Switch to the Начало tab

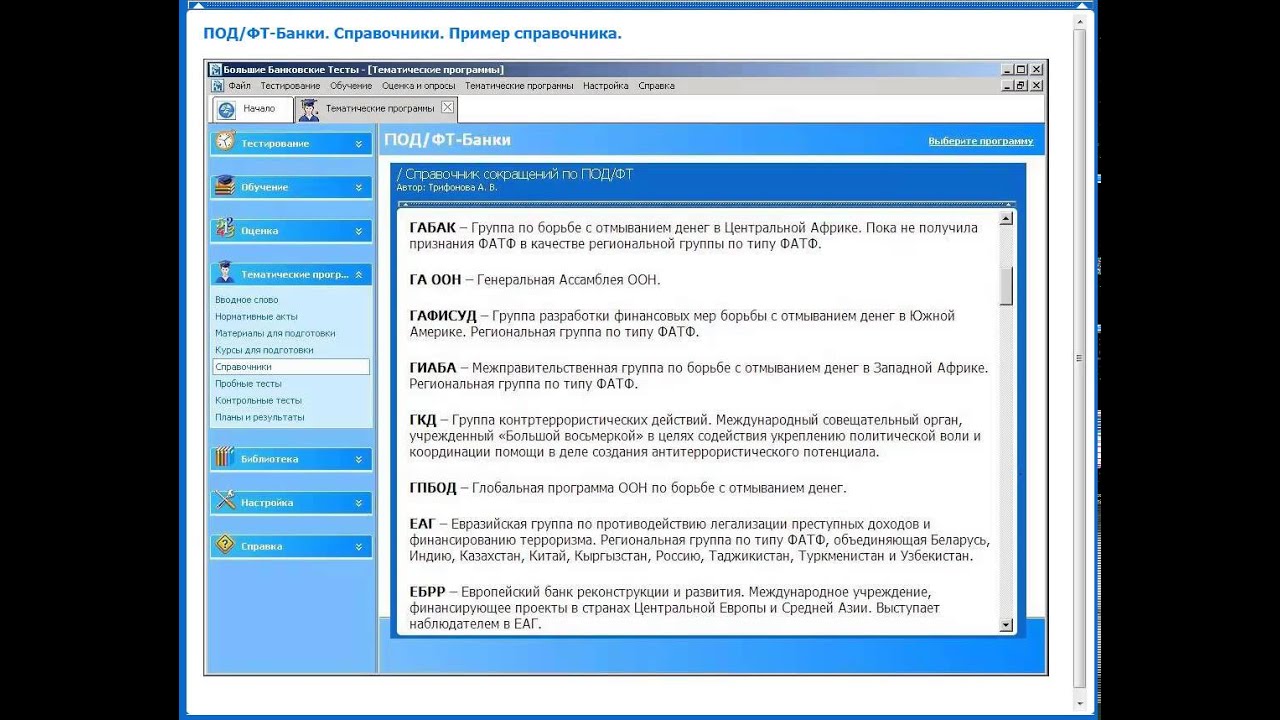pyautogui.click(x=252, y=109)
